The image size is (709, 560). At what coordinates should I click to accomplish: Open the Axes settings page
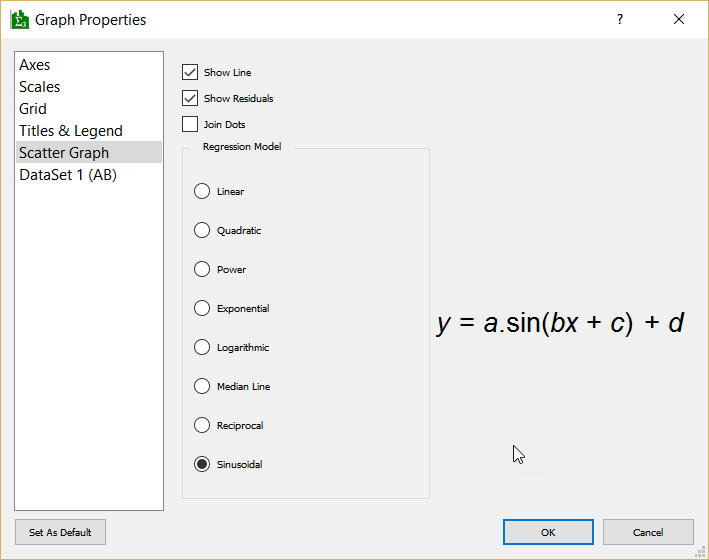35,65
